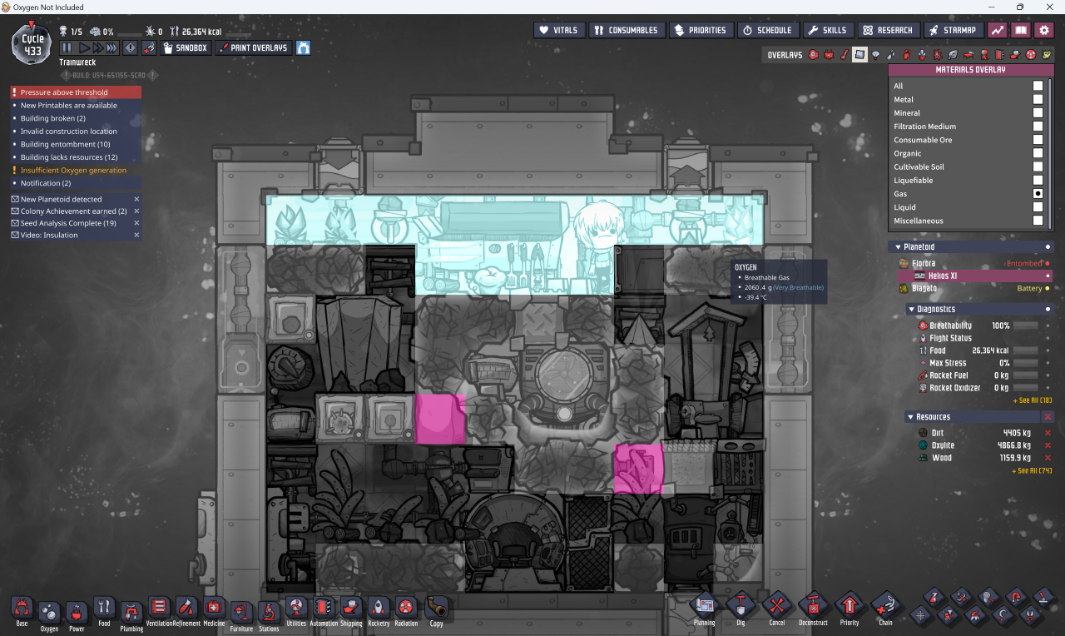Click the Sandbox mode button
Image resolution: width=1065 pixels, height=636 pixels.
point(187,46)
